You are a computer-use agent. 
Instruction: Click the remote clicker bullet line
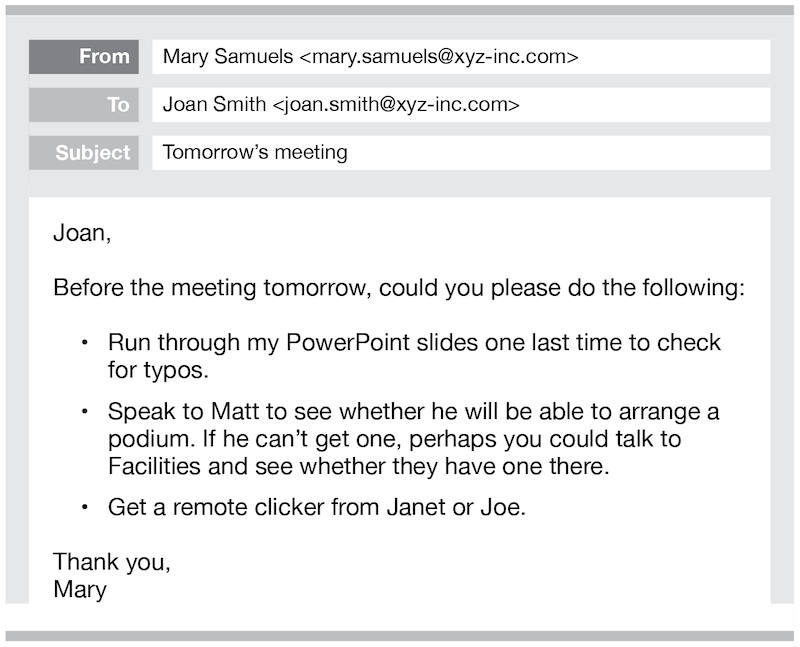317,507
